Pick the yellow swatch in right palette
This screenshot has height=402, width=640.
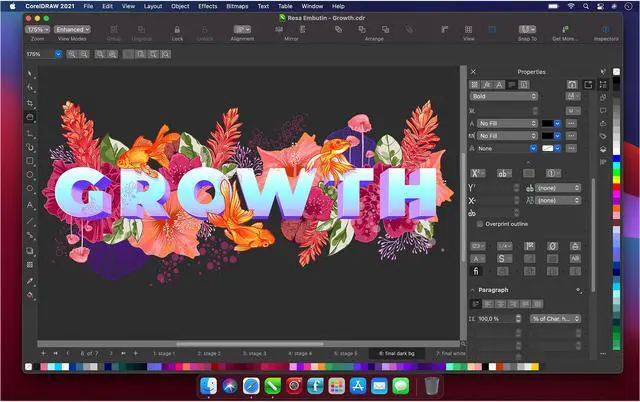point(616,179)
